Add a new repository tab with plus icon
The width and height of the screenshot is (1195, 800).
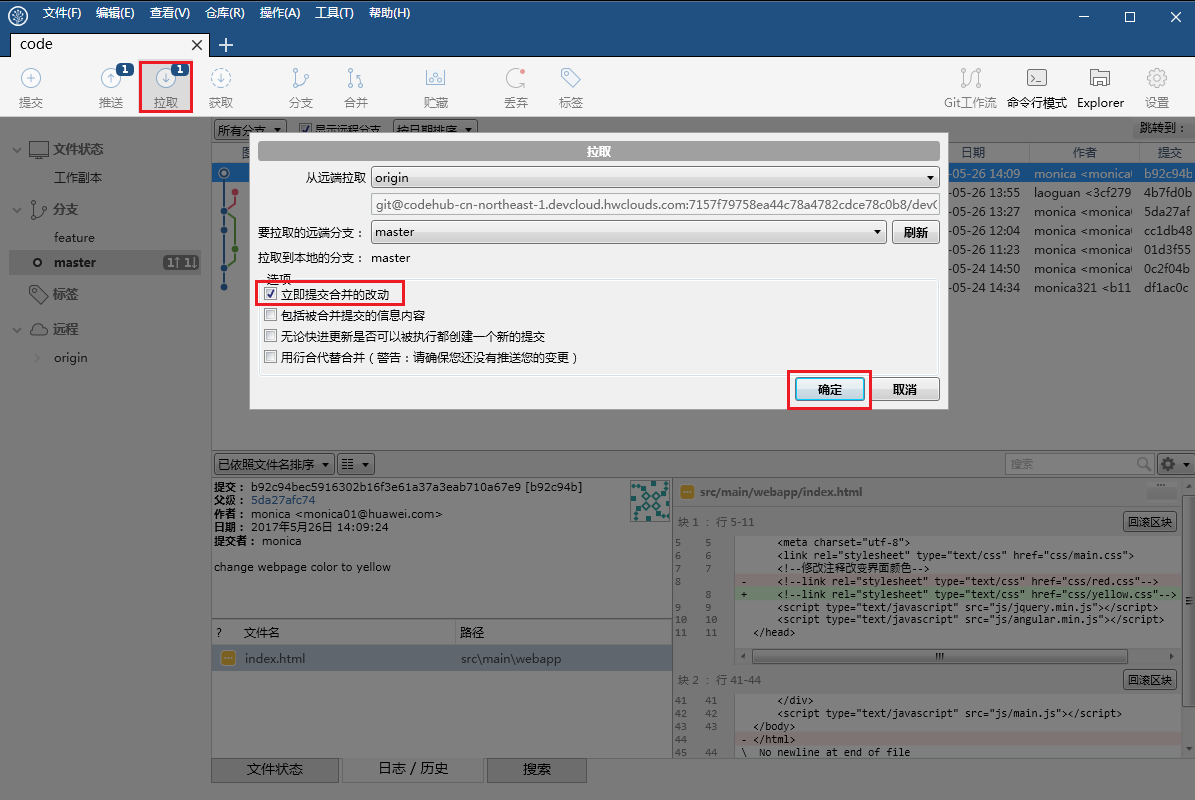[226, 45]
